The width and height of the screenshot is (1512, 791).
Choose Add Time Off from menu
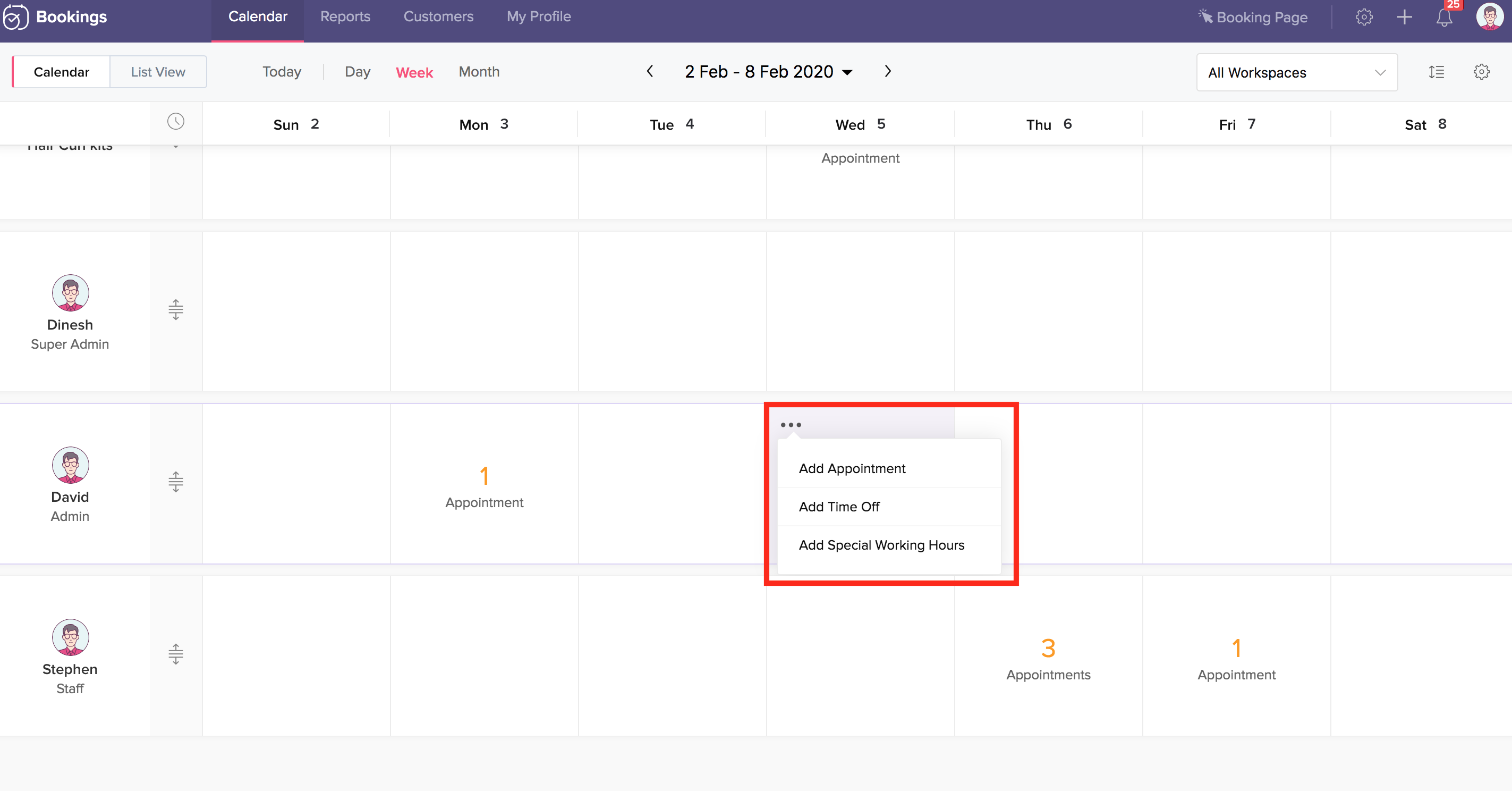coord(839,506)
